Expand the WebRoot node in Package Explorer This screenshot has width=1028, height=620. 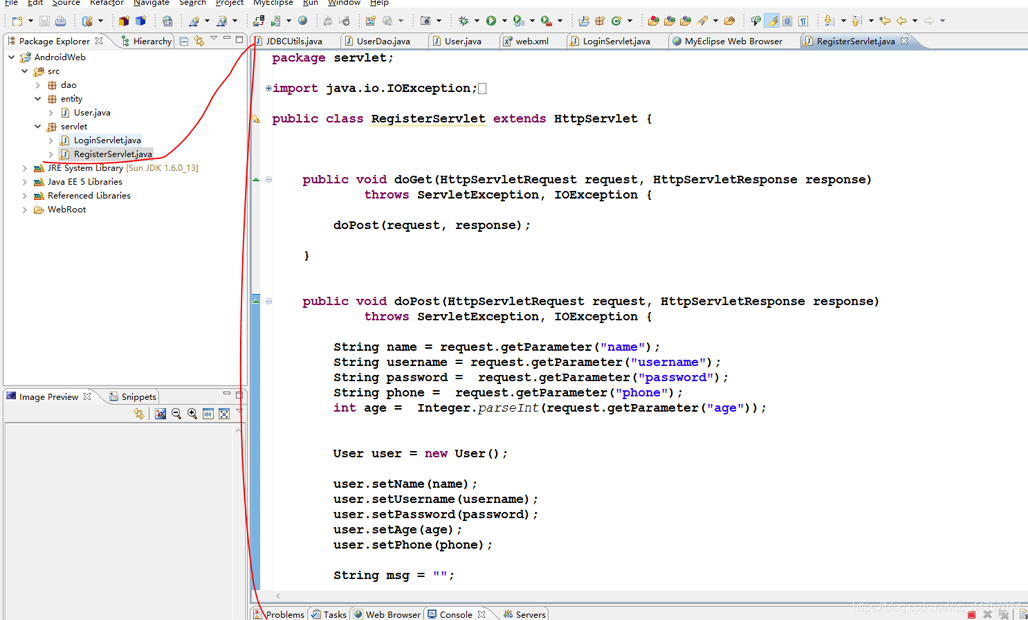point(23,209)
